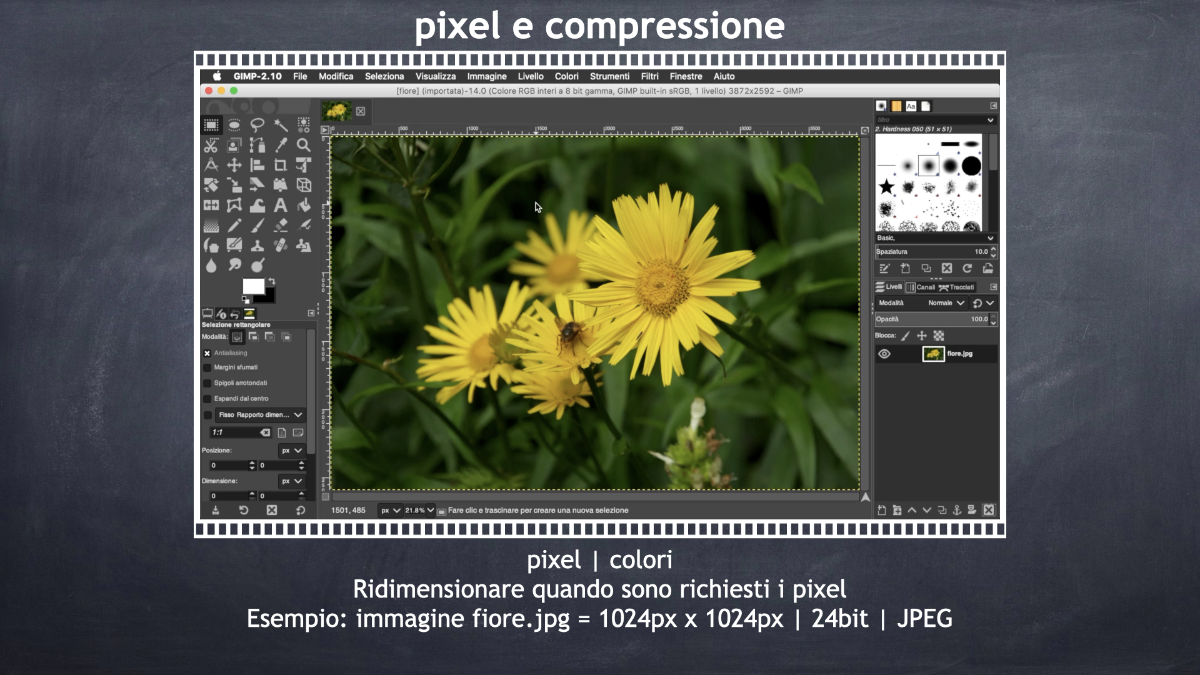The image size is (1200, 675).
Task: Choose the Crop tool
Action: 280,165
